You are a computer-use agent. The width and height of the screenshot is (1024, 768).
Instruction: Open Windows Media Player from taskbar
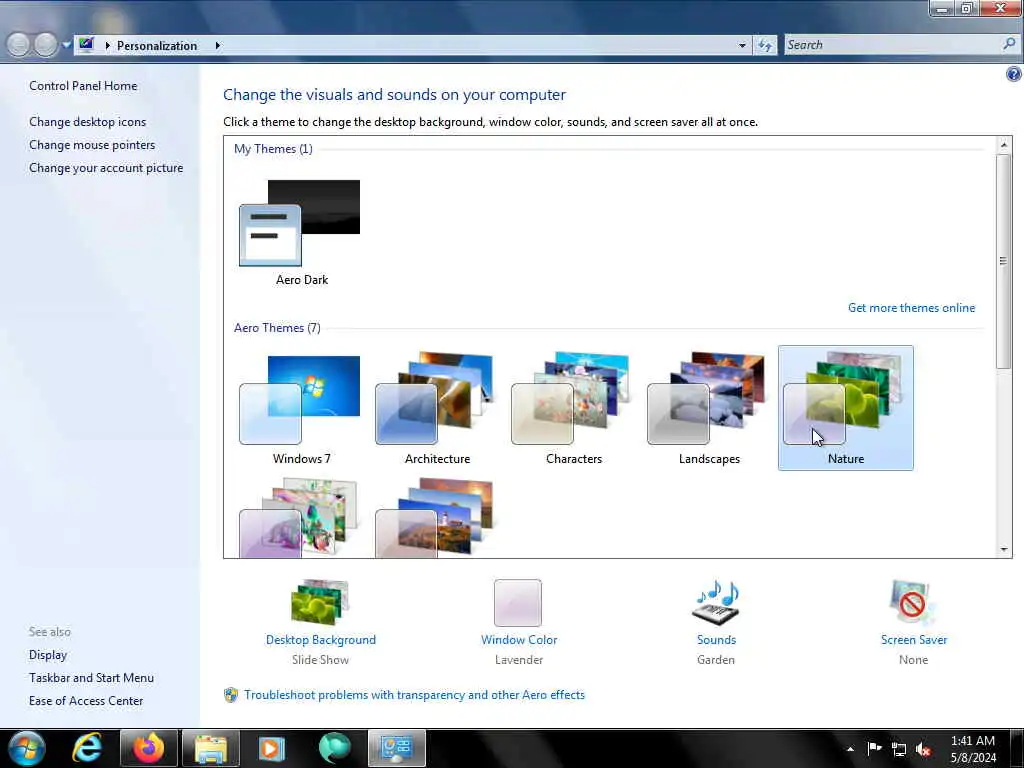tap(272, 748)
